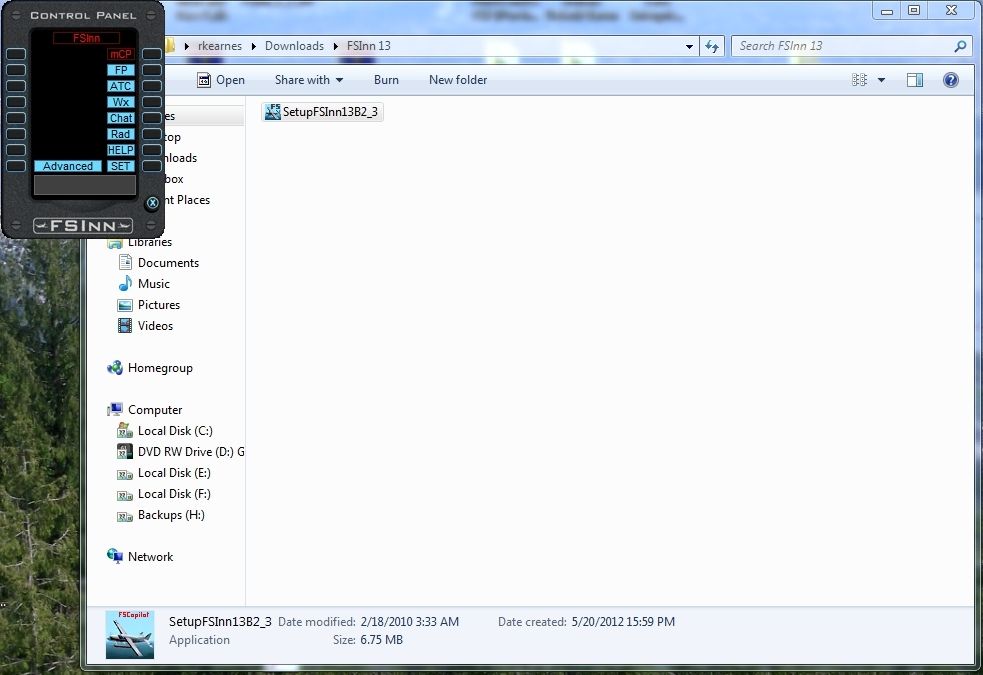Image resolution: width=983 pixels, height=675 pixels.
Task: Click the Local Disk (E:) drive icon
Action: 125,474
